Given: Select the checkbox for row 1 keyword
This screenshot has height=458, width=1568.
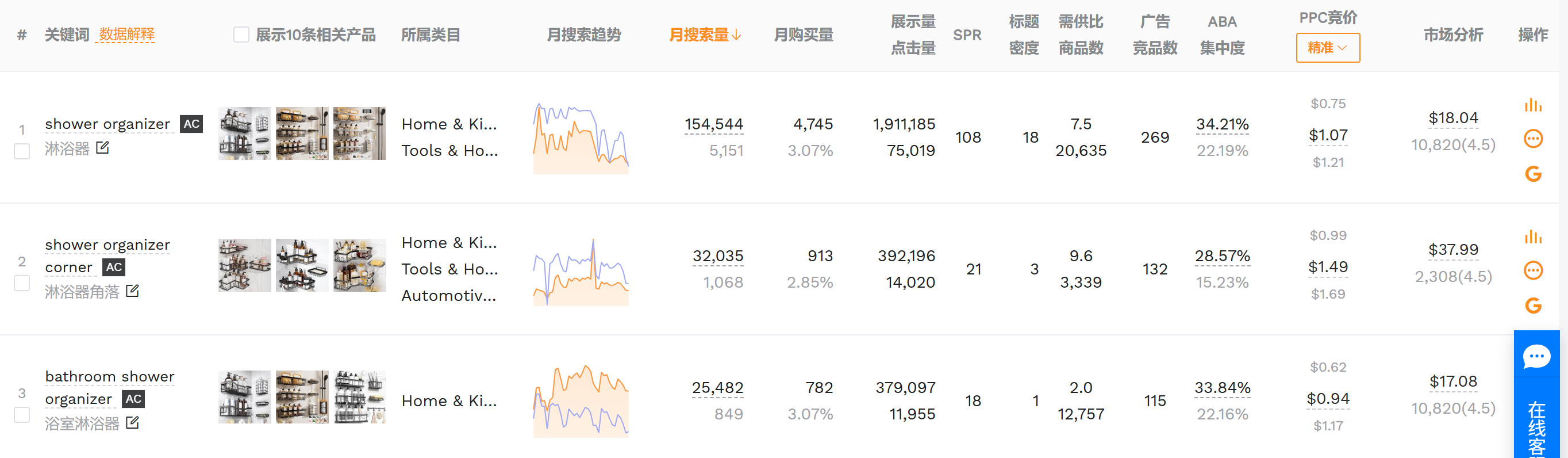Looking at the screenshot, I should pos(22,151).
